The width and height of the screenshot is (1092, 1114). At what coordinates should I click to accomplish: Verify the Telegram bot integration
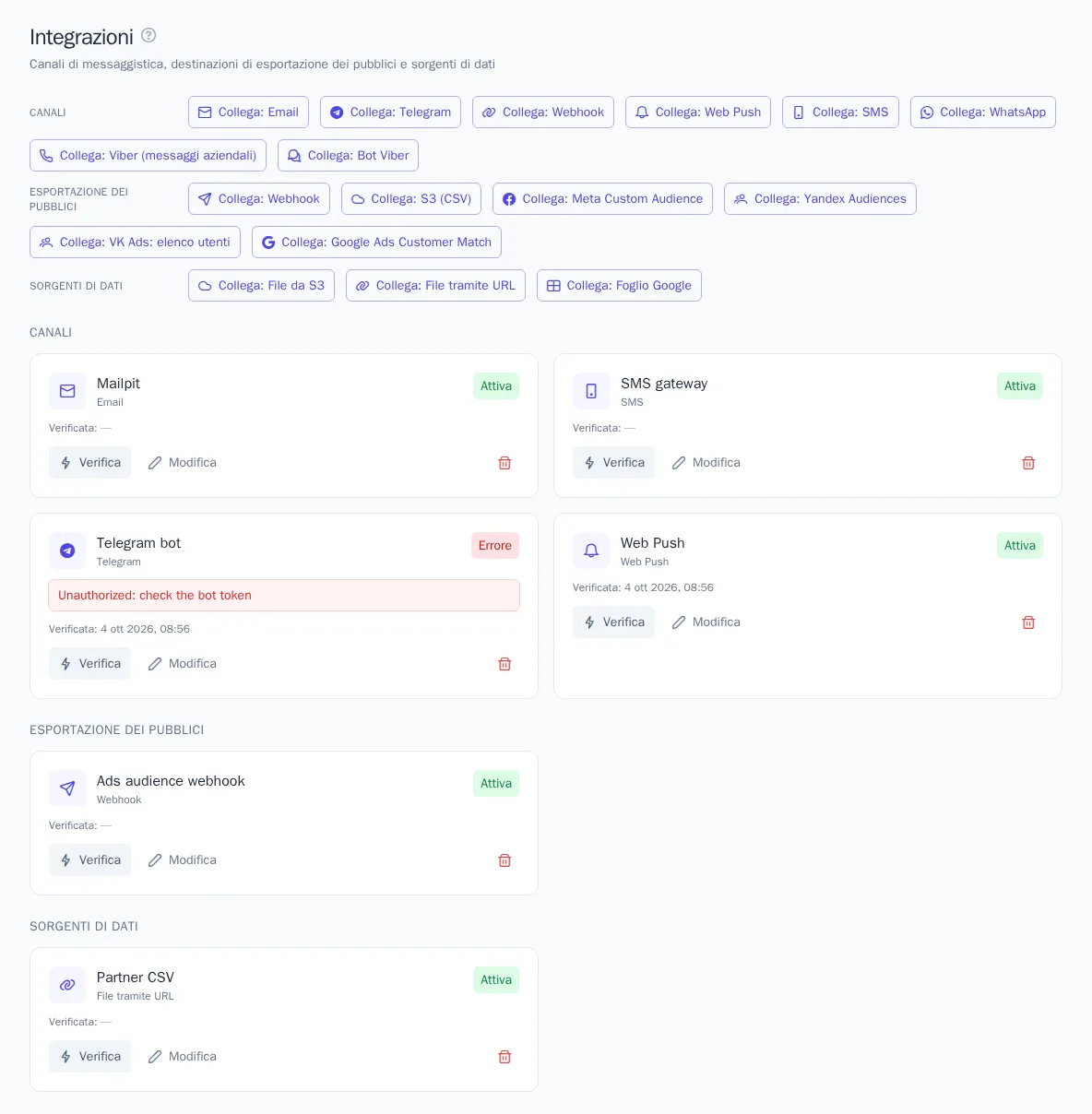[90, 664]
